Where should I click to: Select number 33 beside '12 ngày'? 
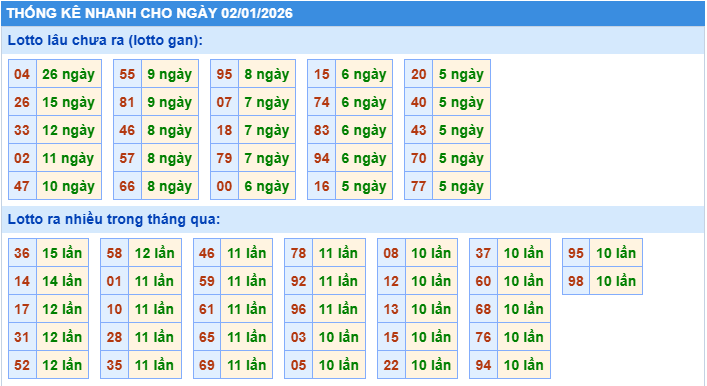[22, 130]
